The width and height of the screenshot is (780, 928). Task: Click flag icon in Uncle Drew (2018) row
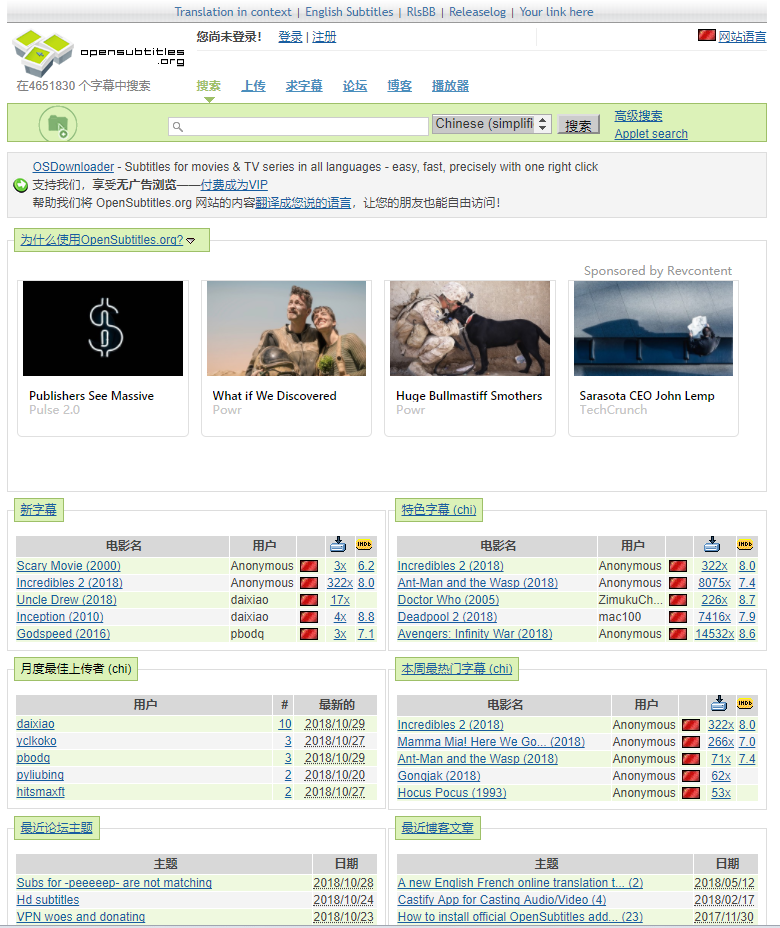point(309,600)
